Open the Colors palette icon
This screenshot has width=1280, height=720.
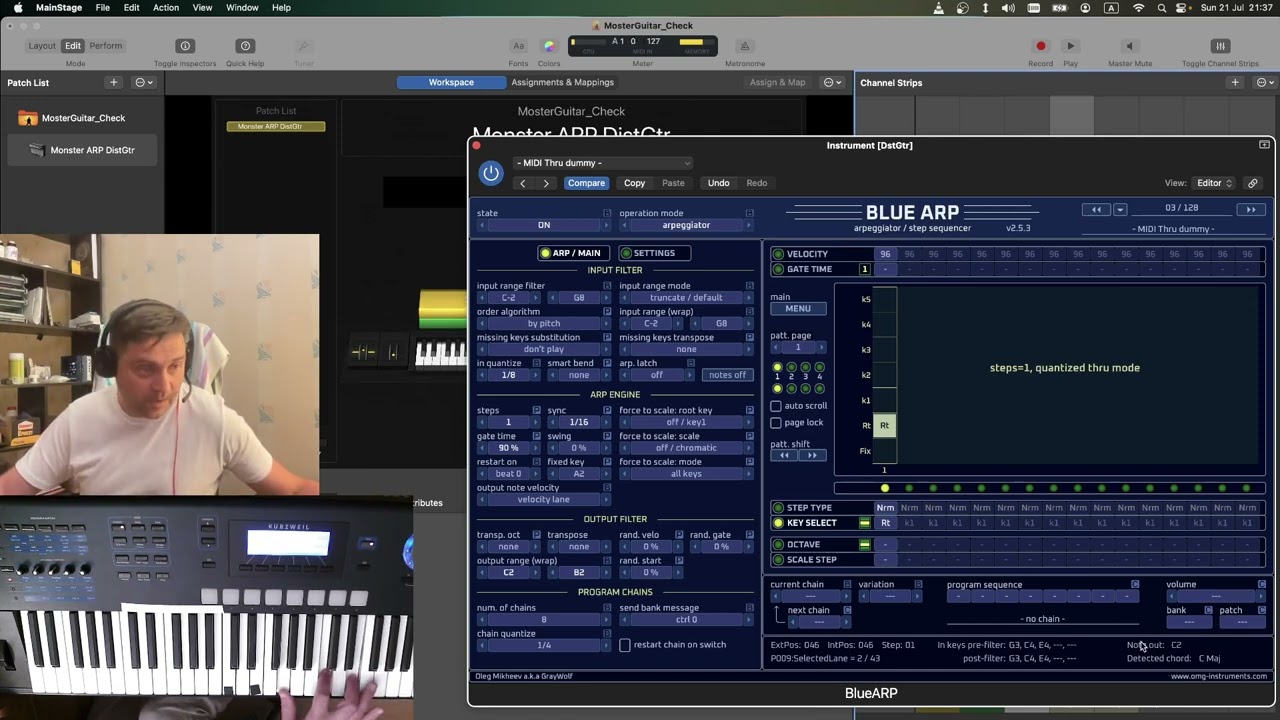[549, 46]
